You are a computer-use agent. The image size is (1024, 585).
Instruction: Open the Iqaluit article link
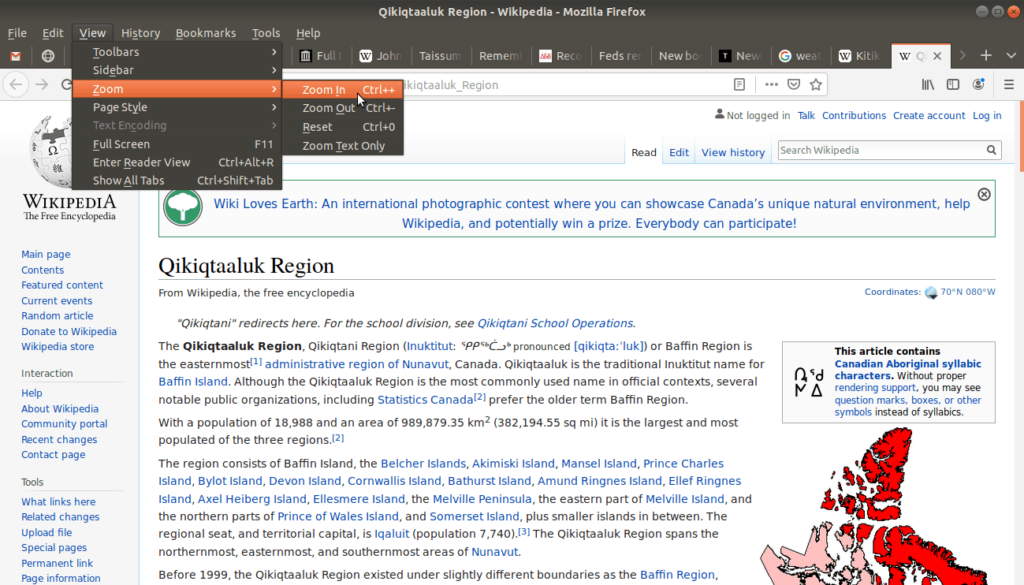pyautogui.click(x=392, y=534)
